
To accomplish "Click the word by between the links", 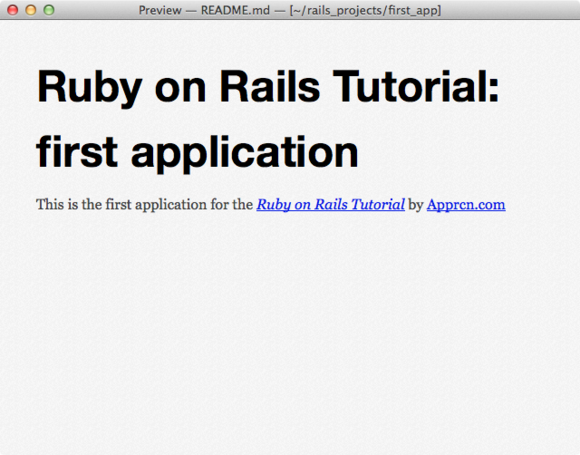I will [415, 205].
